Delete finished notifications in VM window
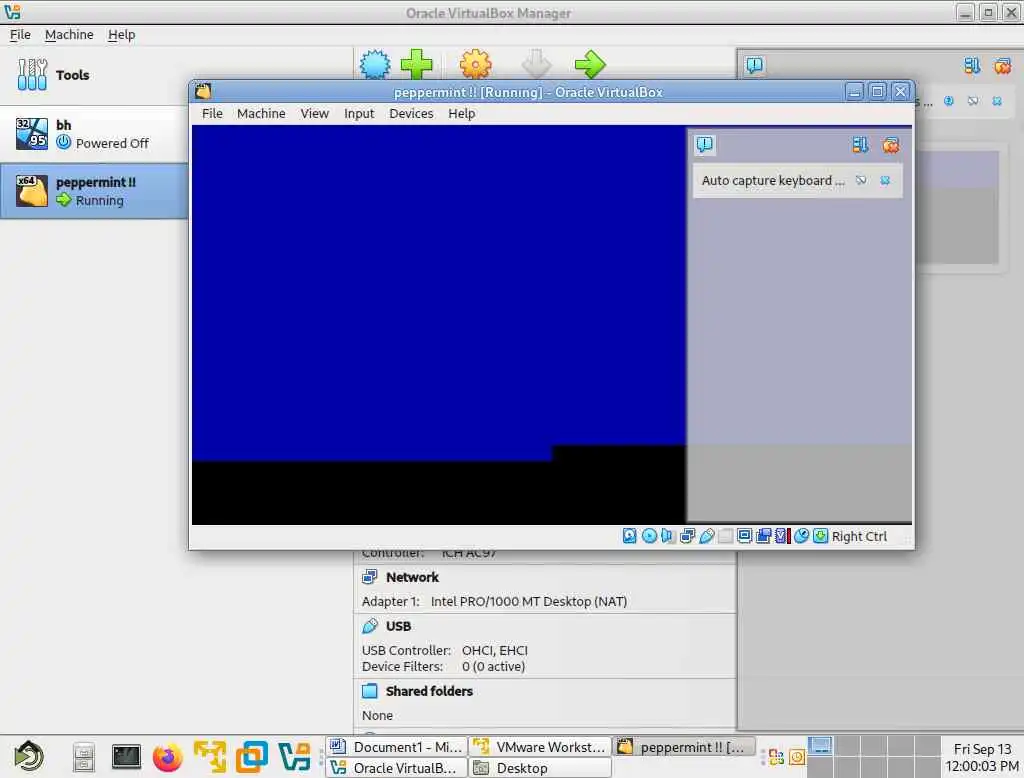Viewport: 1024px width, 778px height. (891, 145)
